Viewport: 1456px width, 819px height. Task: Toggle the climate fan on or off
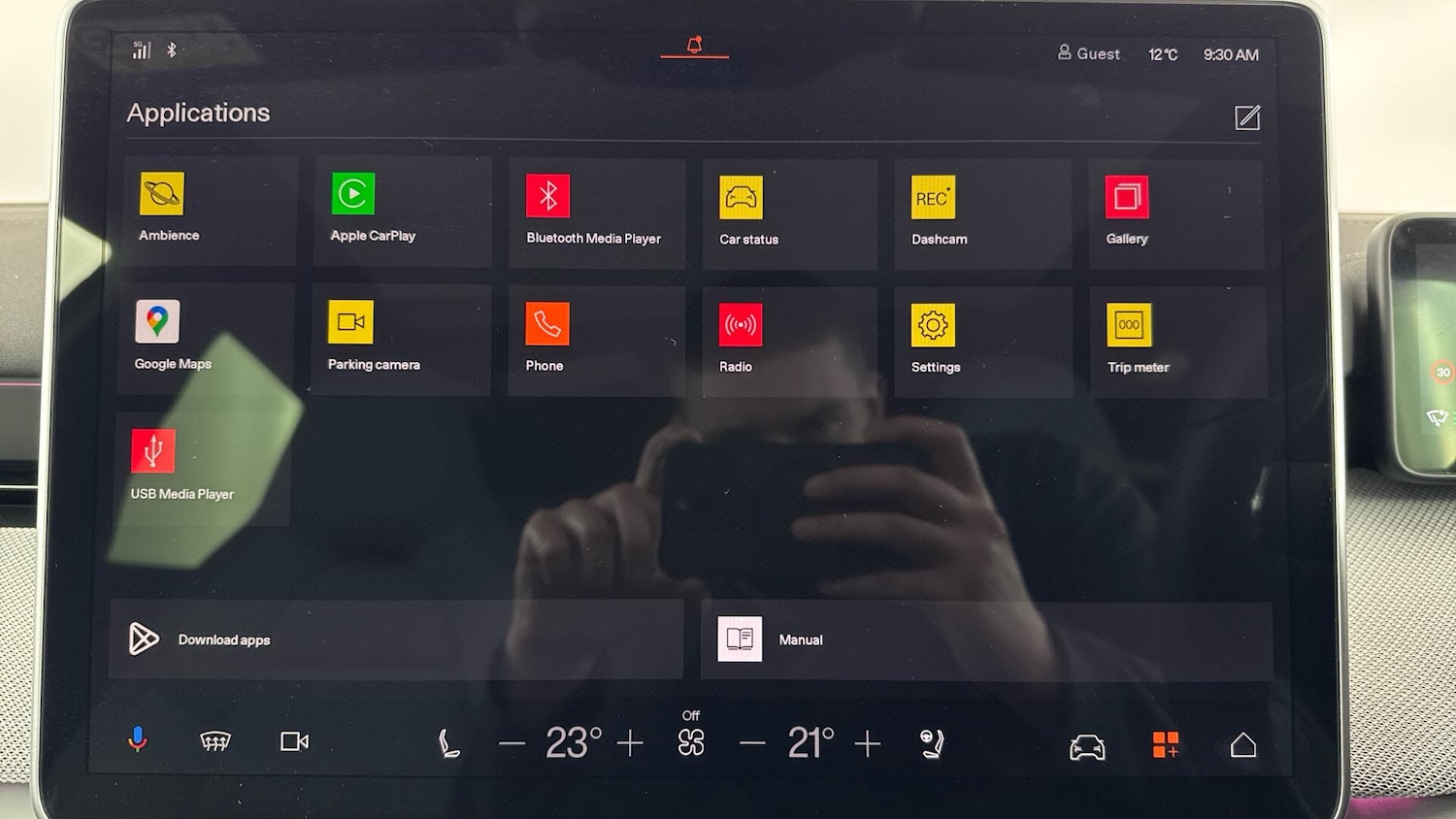[x=691, y=742]
